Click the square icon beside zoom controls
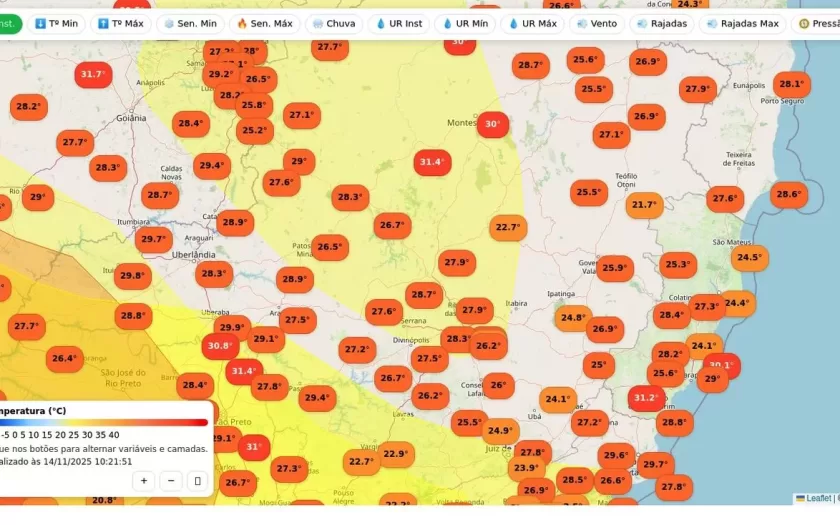This screenshot has width=840, height=525. click(198, 481)
